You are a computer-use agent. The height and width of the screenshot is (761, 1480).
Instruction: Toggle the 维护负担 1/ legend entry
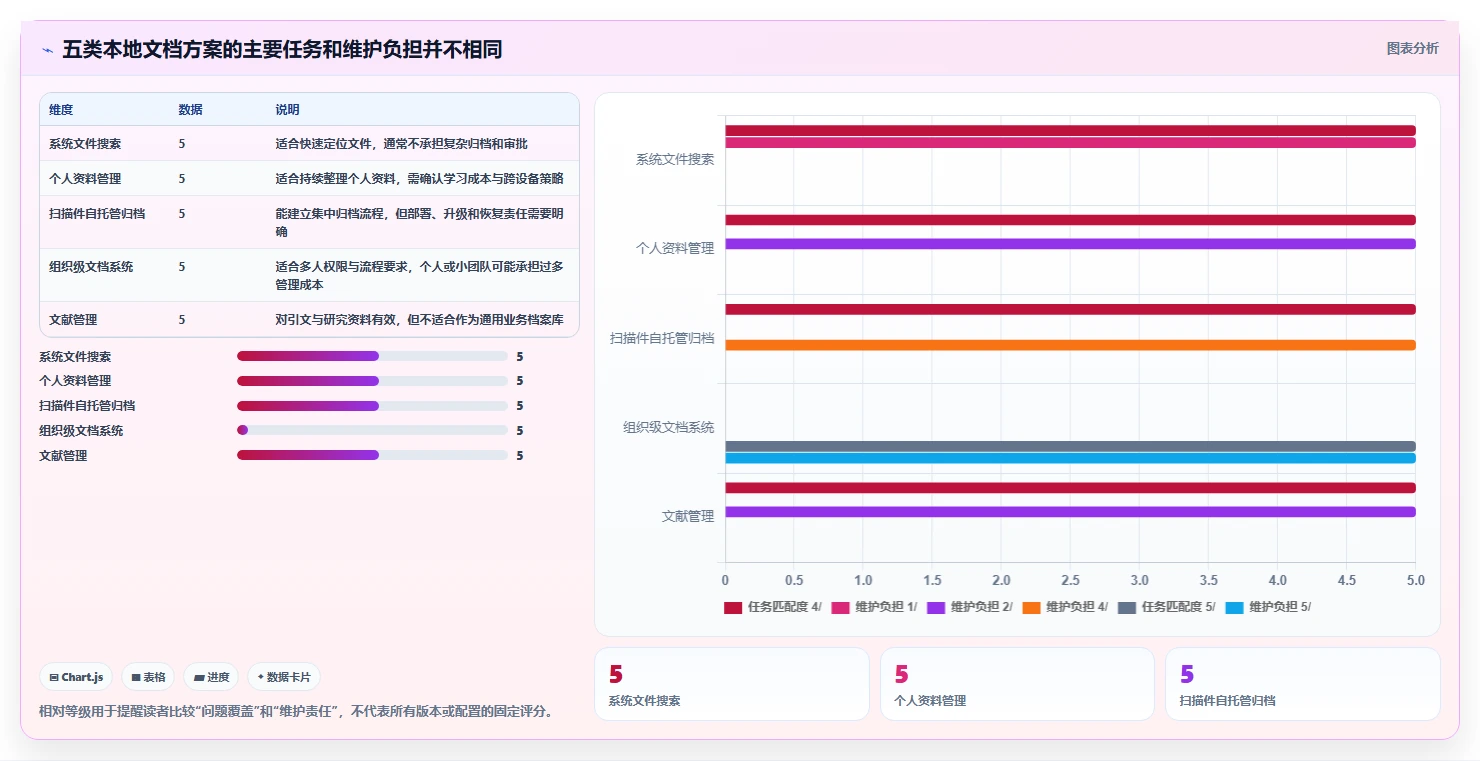[x=874, y=607]
